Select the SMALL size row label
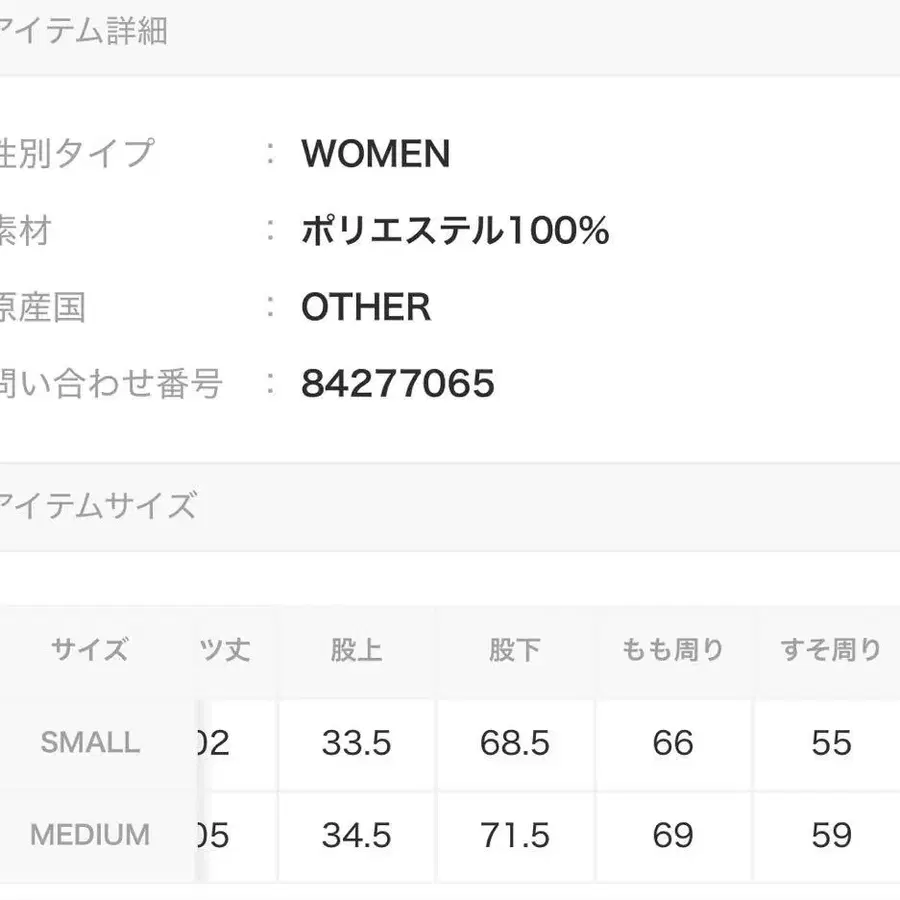 pyautogui.click(x=90, y=742)
